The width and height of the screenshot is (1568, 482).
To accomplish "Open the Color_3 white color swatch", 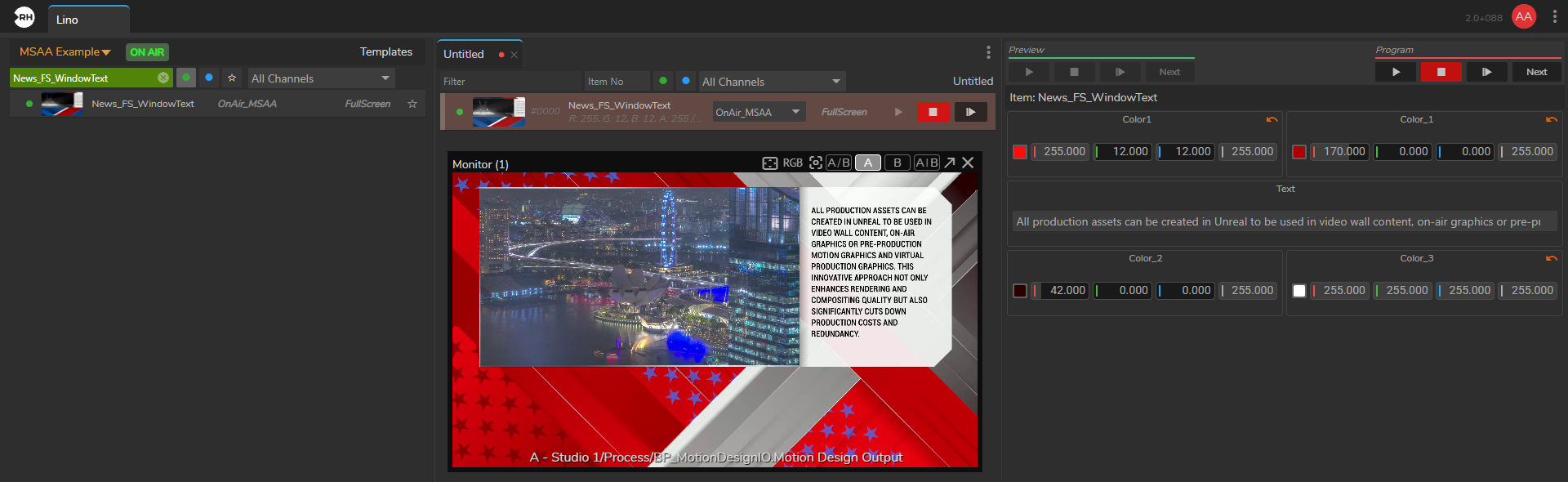I will pos(1299,291).
